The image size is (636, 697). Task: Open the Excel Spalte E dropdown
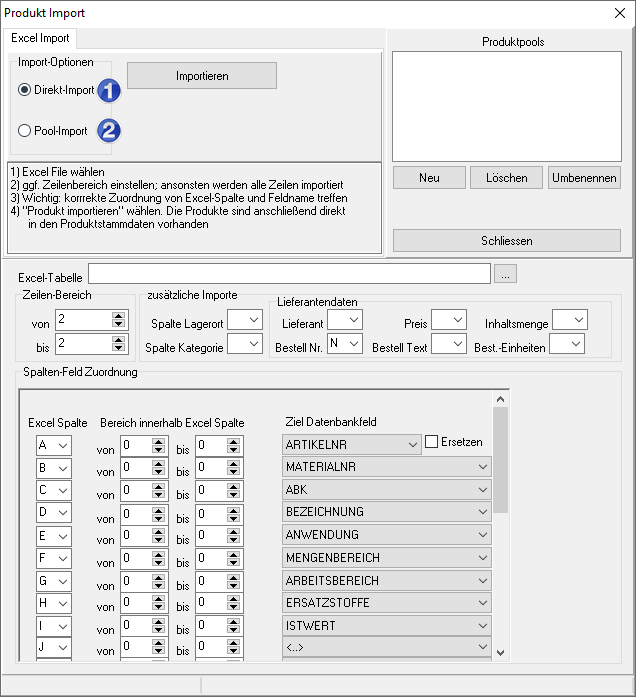[54, 536]
